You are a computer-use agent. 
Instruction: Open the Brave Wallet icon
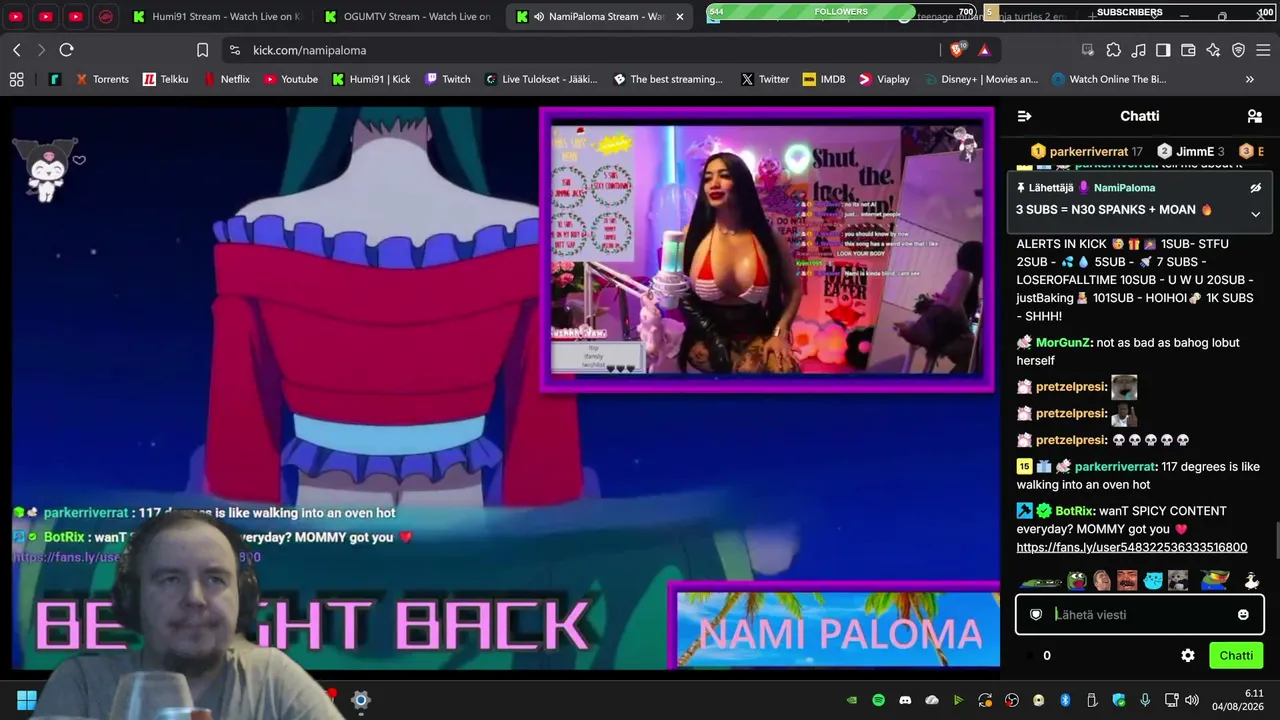point(1188,50)
